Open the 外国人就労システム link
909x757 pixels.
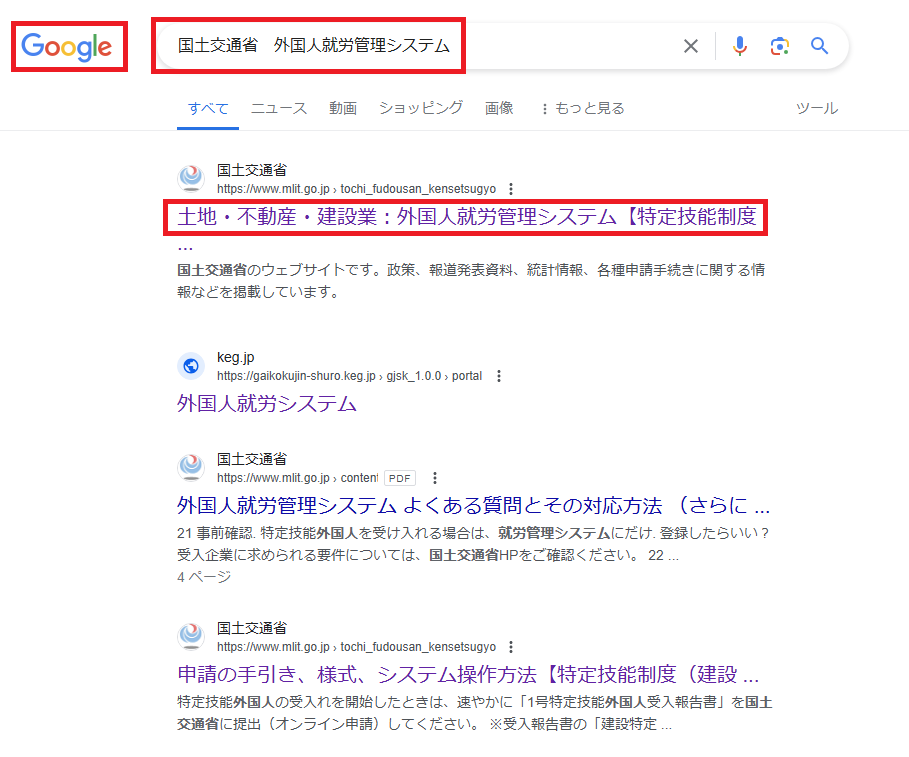coord(267,404)
